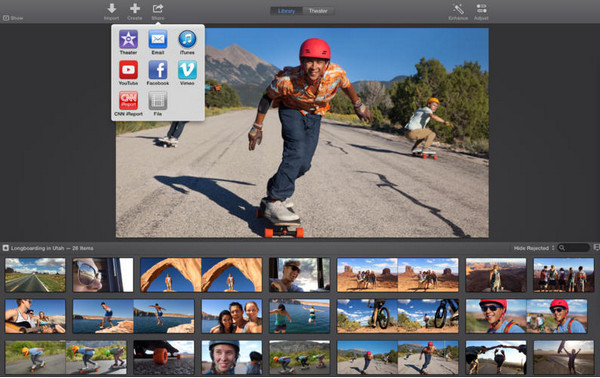Image resolution: width=600 pixels, height=378 pixels.
Task: Share the movie to iTunes
Action: (187, 39)
